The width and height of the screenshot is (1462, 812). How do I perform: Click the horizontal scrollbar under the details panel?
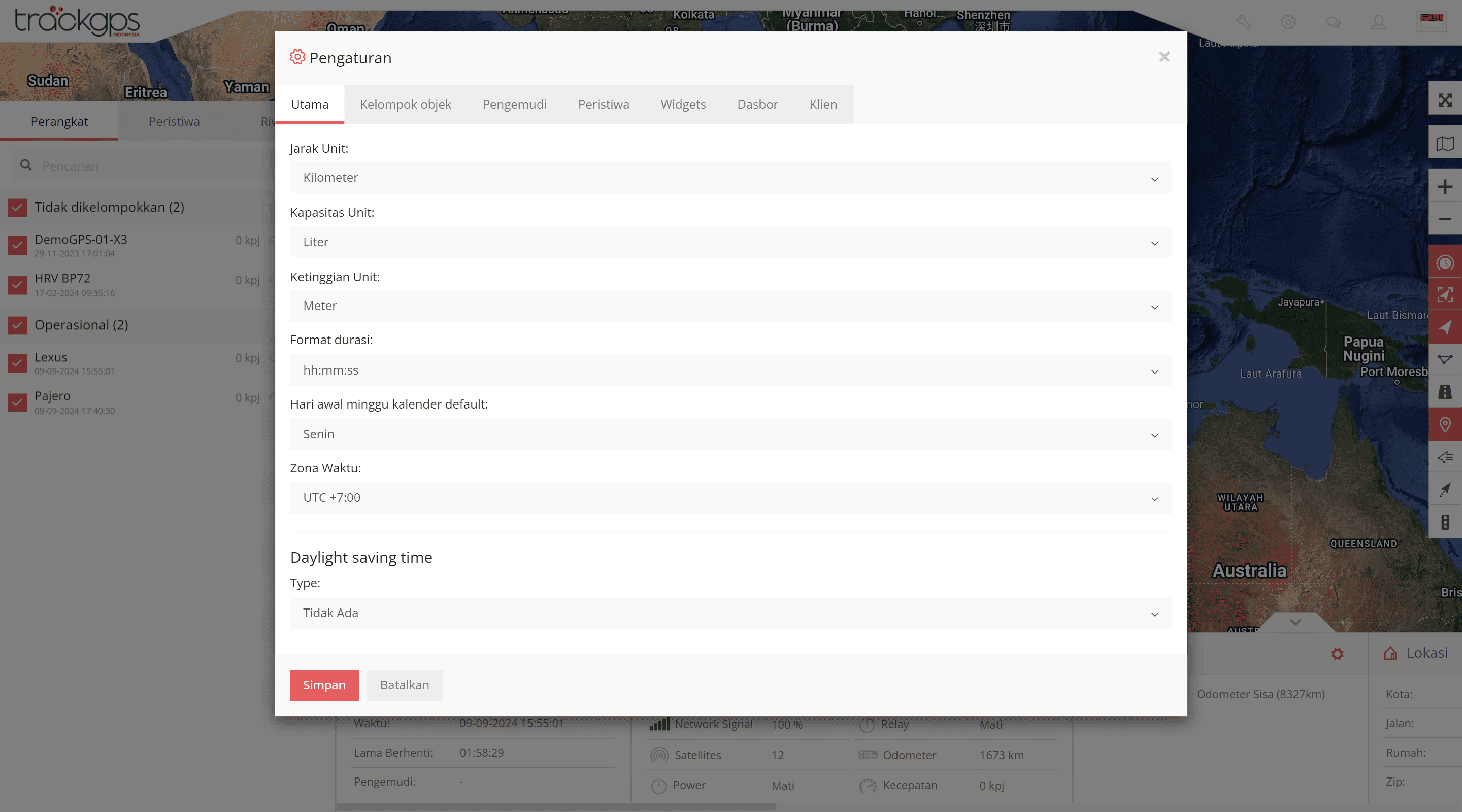coord(556,807)
